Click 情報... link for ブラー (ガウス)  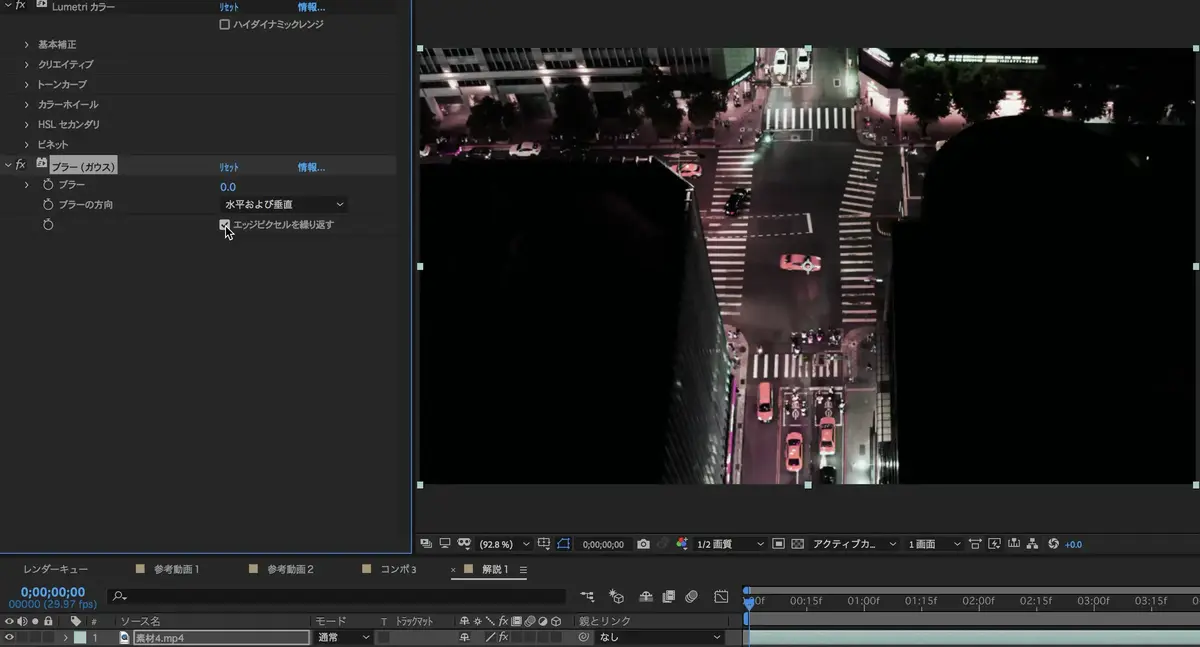(x=311, y=167)
